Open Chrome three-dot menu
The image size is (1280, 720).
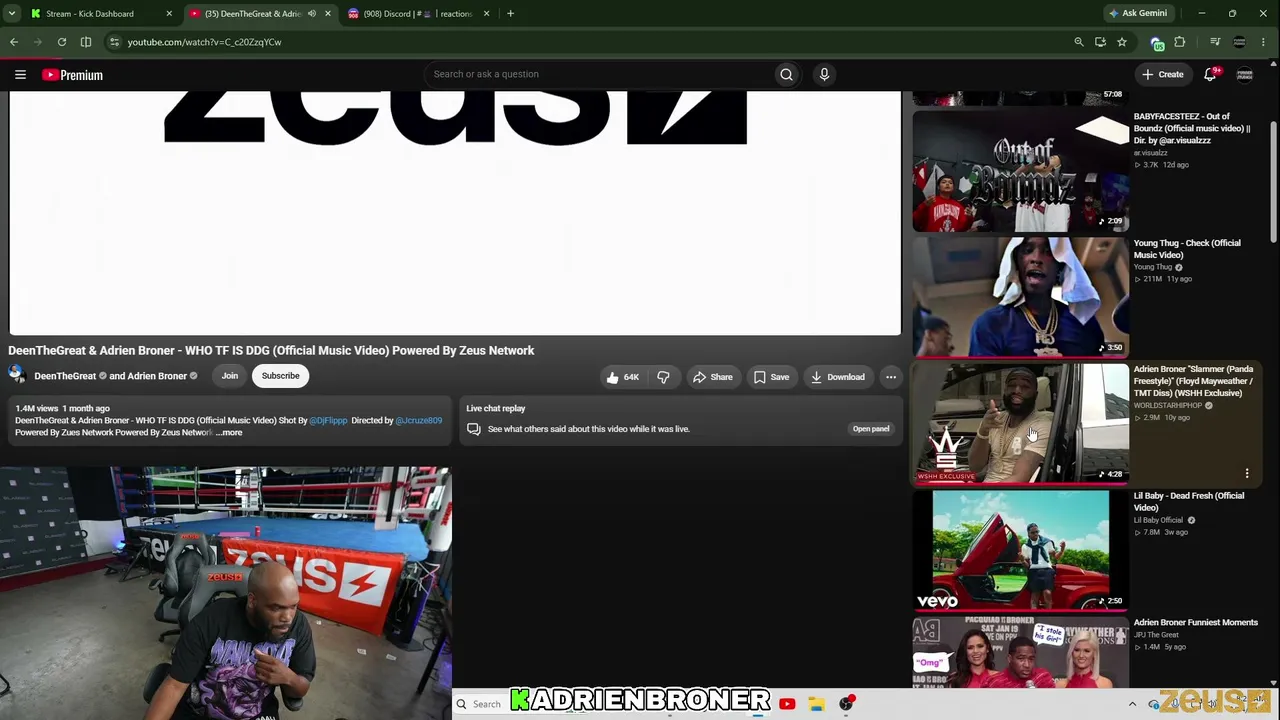pos(1263,42)
